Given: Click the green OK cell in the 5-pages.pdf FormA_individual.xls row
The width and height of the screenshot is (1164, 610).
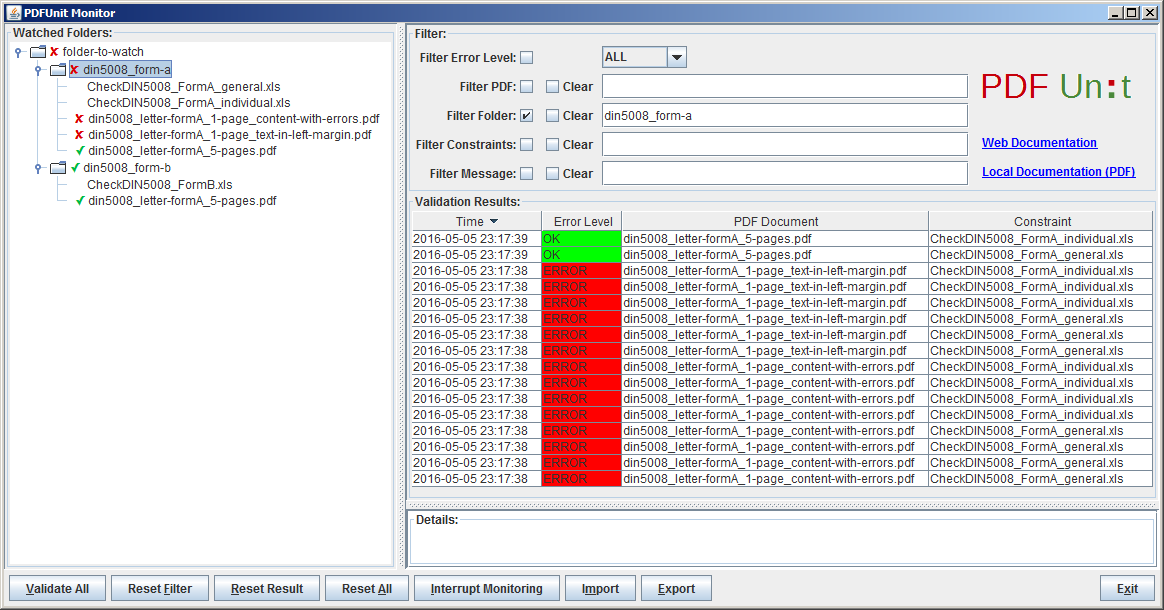Looking at the screenshot, I should click(x=582, y=239).
